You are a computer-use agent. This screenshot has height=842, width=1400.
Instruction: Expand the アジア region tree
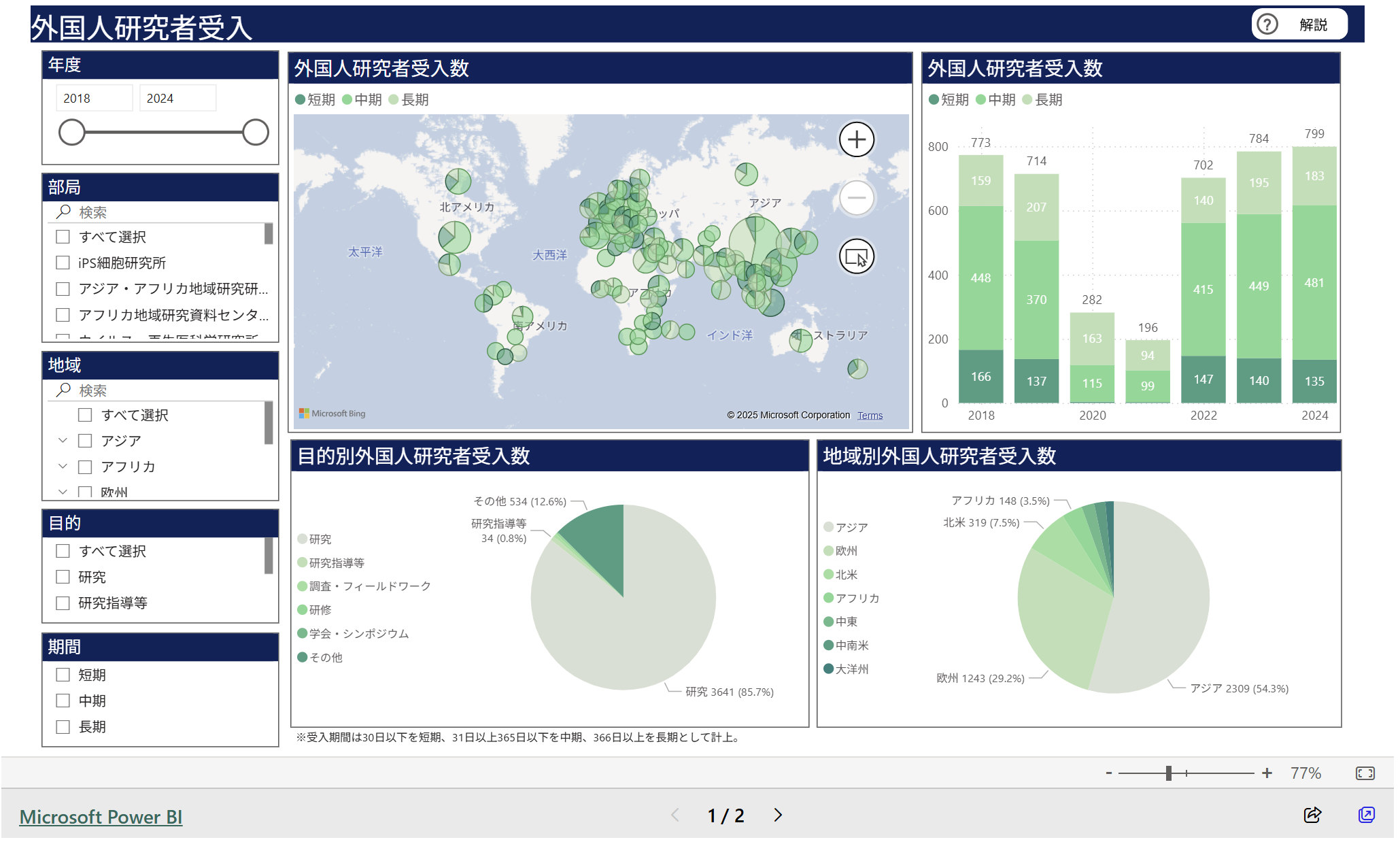(63, 441)
